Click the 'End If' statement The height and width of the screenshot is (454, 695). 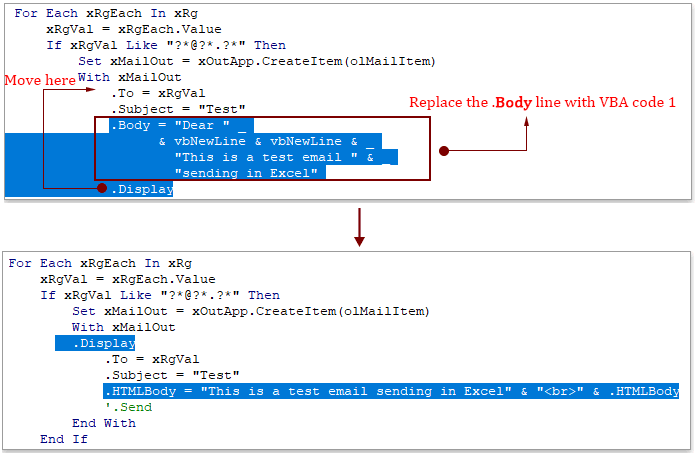coord(64,439)
